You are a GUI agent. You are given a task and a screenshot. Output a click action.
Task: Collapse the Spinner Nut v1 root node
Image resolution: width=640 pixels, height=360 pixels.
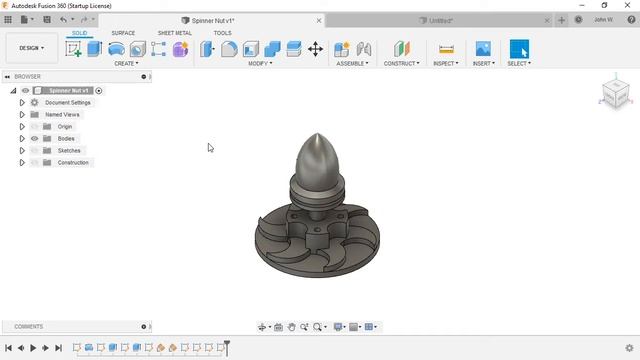[13, 91]
